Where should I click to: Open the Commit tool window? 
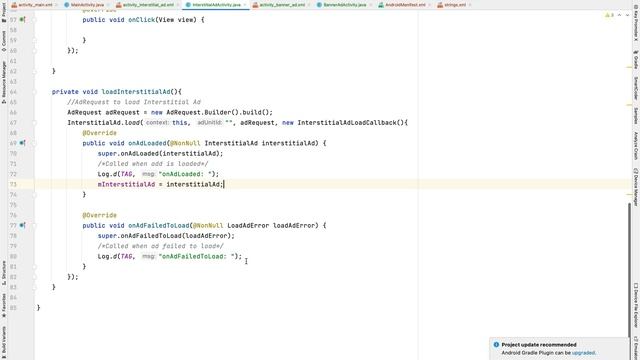[x=4, y=41]
